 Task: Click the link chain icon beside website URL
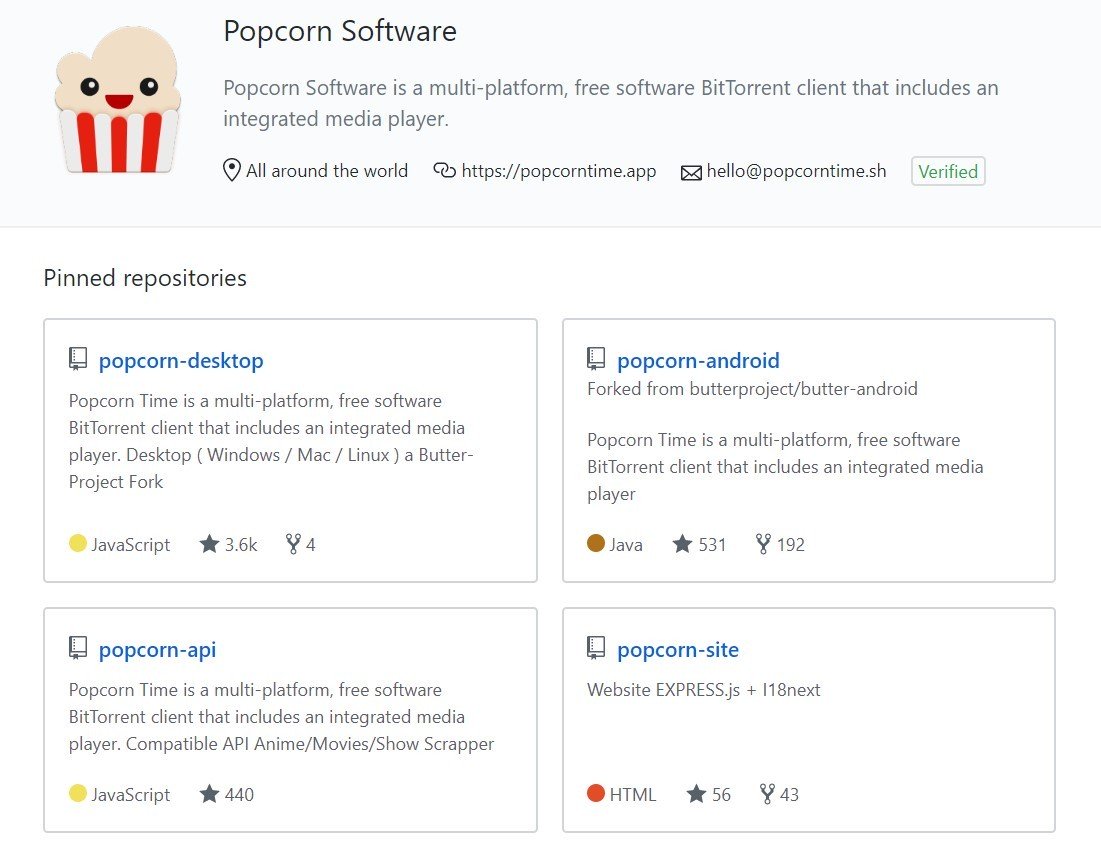click(444, 170)
